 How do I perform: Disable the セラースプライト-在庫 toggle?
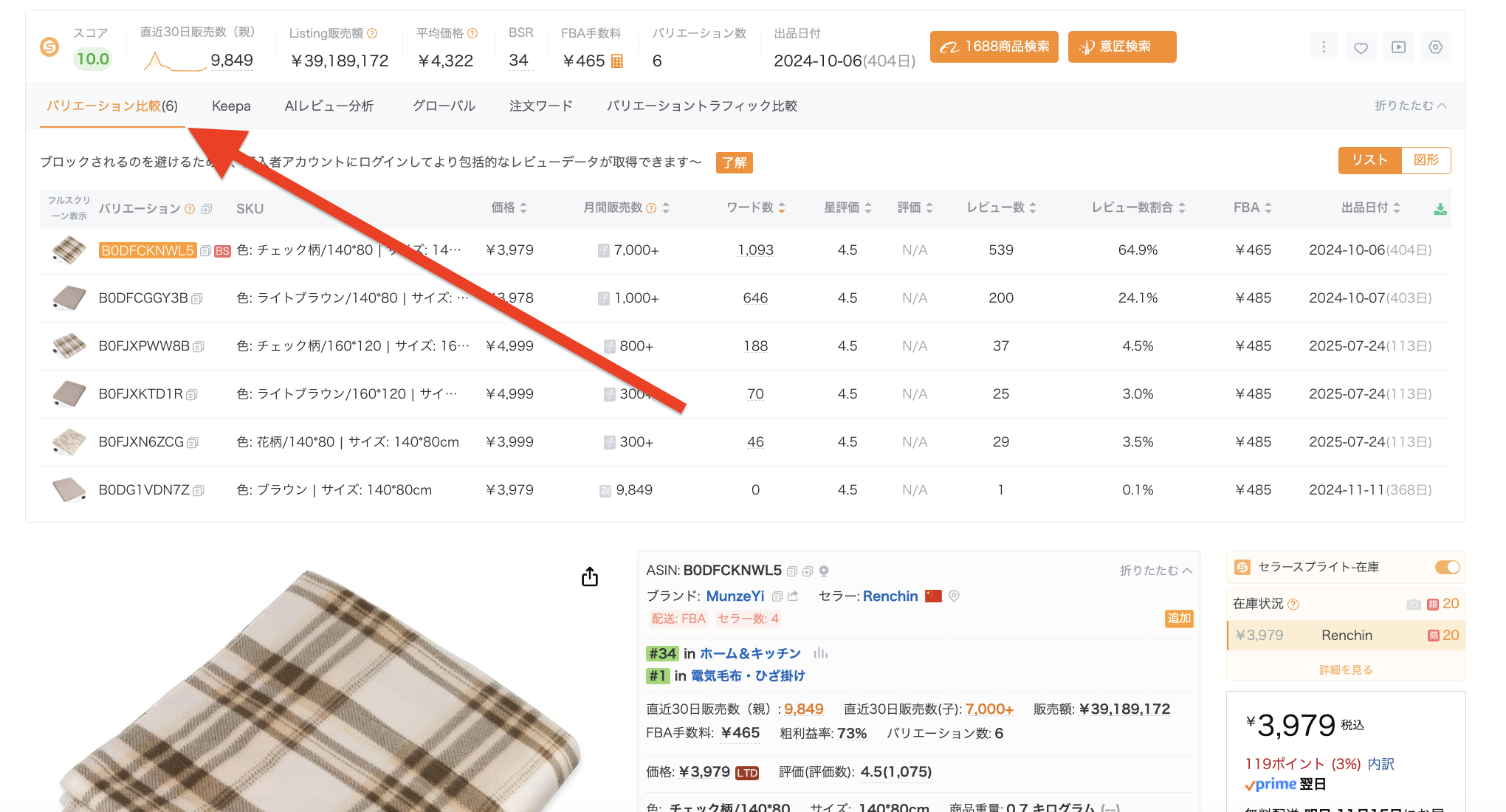[1447, 568]
